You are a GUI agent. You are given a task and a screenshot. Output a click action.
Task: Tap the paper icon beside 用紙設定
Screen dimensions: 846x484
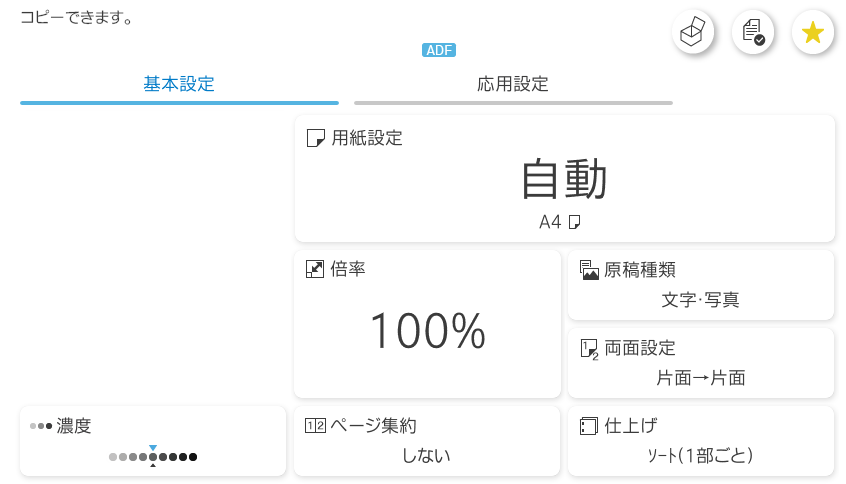316,138
